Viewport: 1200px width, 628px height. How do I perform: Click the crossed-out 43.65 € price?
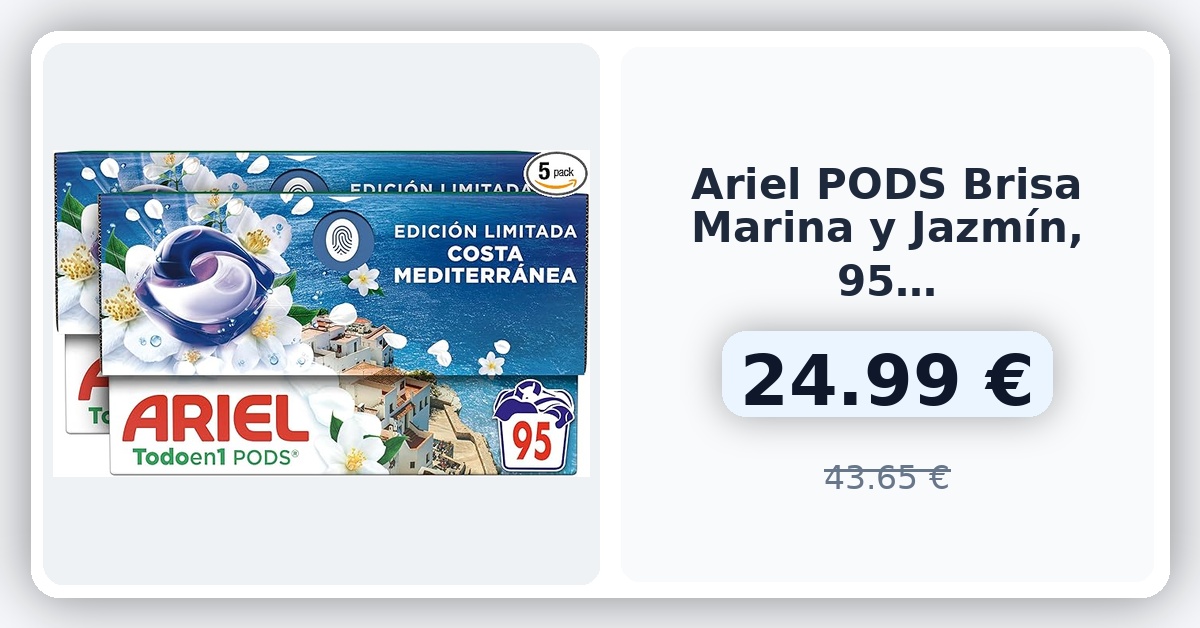(x=886, y=478)
